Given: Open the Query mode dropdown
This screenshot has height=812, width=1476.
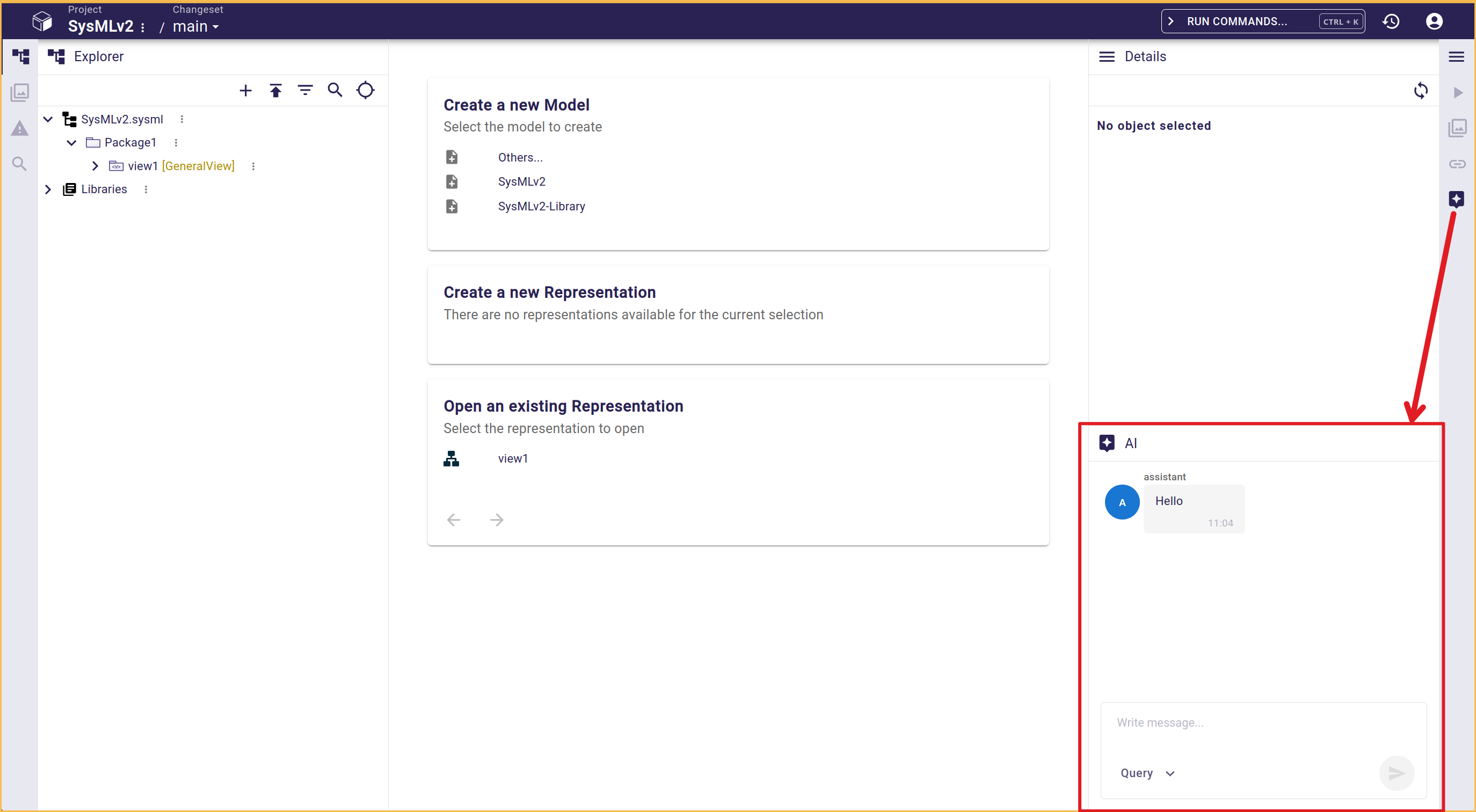Looking at the screenshot, I should 1148,774.
